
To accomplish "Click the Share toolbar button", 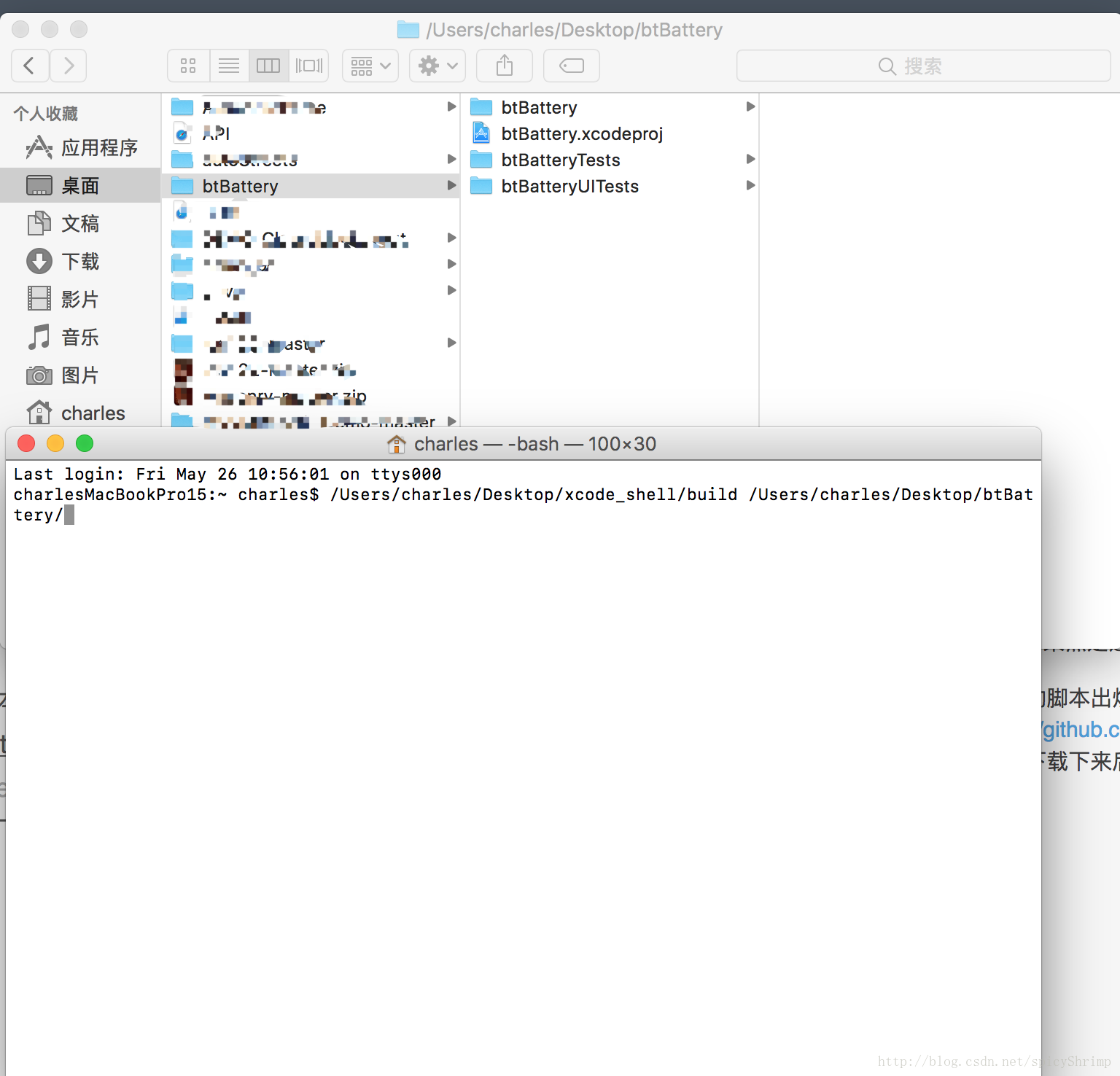I will (x=505, y=66).
